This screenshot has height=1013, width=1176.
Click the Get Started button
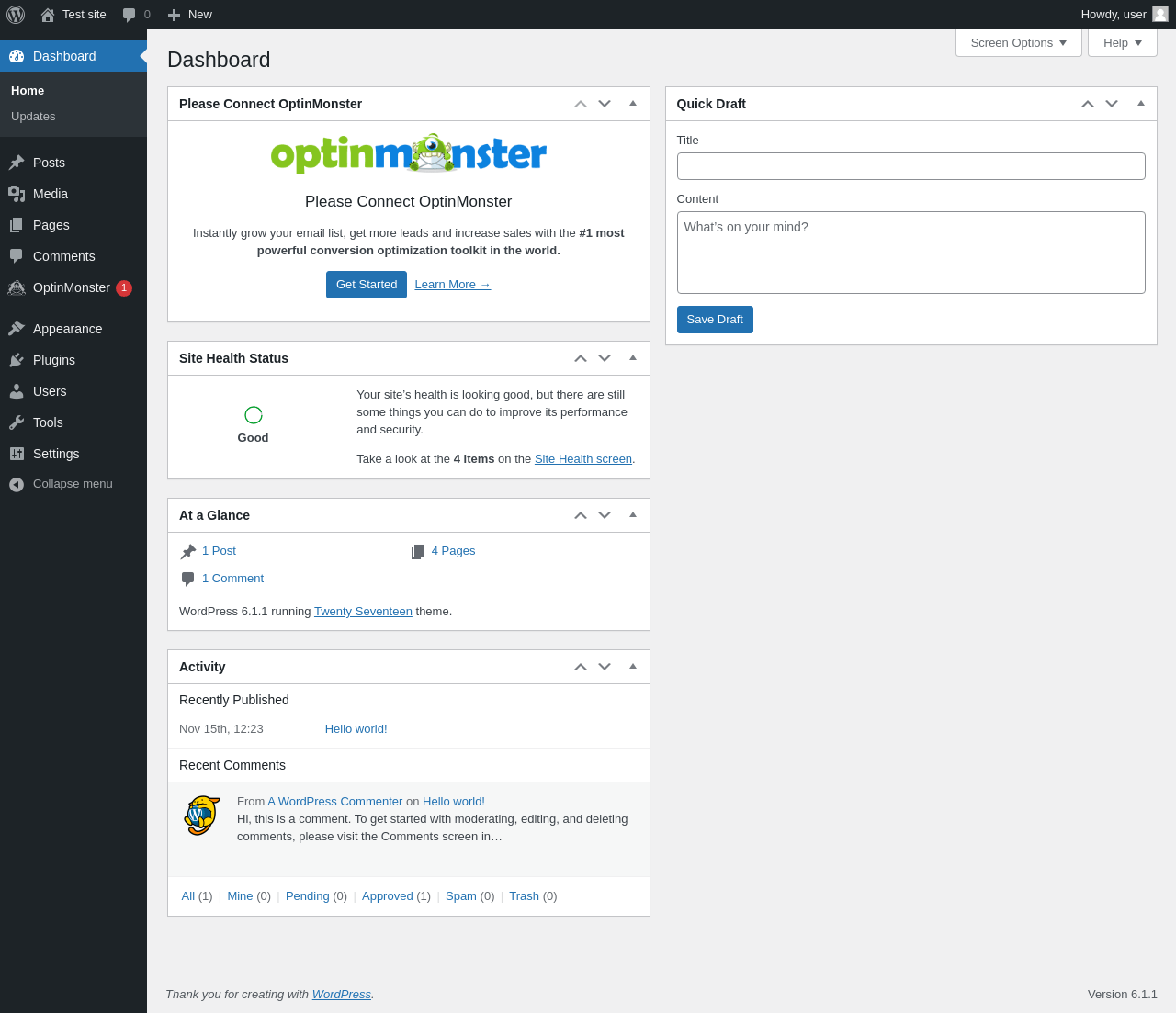coord(367,285)
